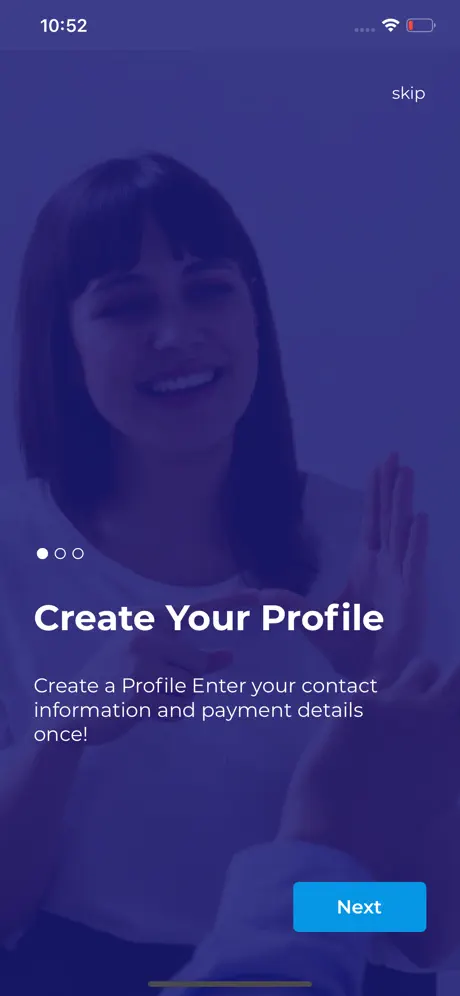The width and height of the screenshot is (460, 996).
Task: Click the blue Next button
Action: pos(360,906)
